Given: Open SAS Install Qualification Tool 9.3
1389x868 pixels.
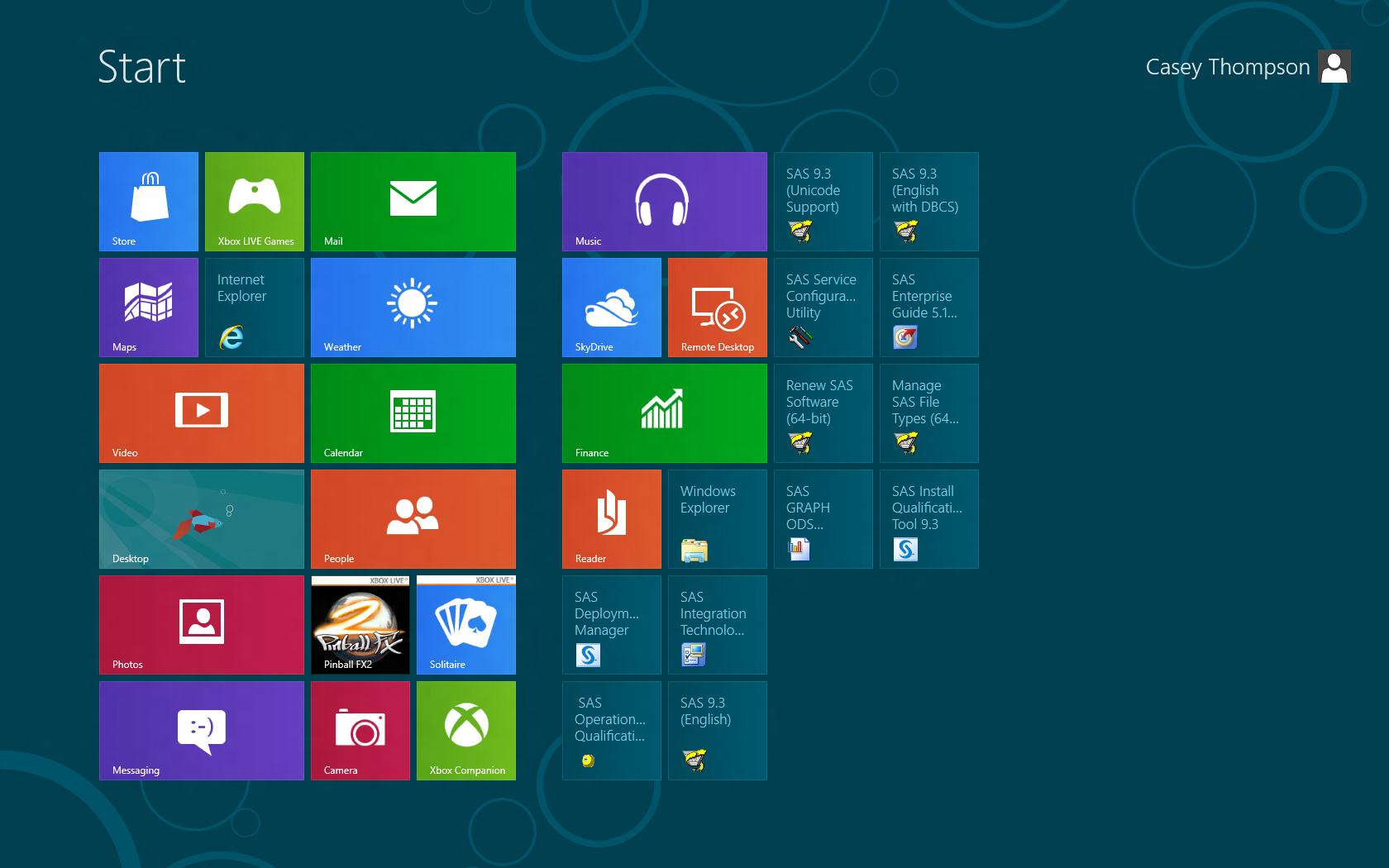Looking at the screenshot, I should [x=929, y=519].
